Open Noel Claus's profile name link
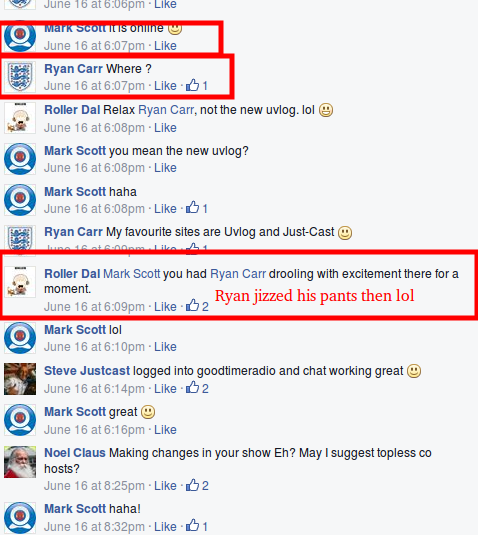 pyautogui.click(x=75, y=453)
